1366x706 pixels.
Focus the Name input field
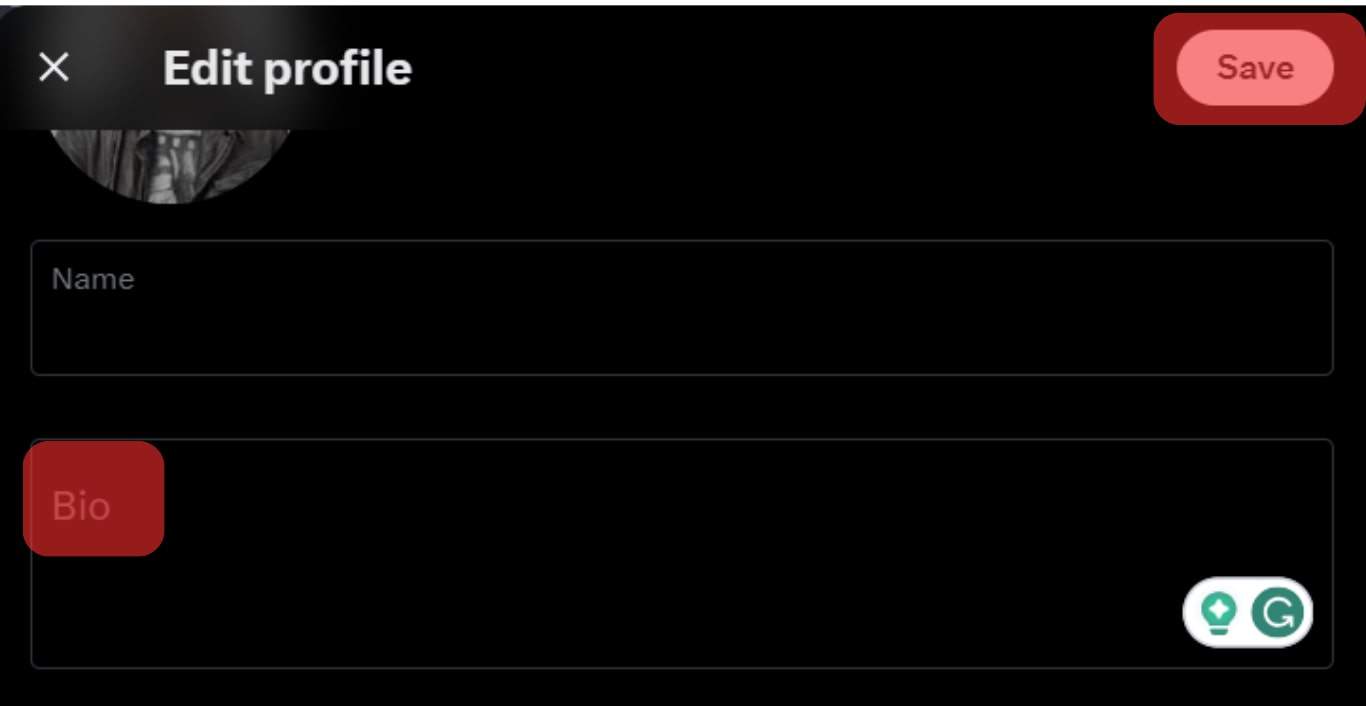click(x=682, y=307)
